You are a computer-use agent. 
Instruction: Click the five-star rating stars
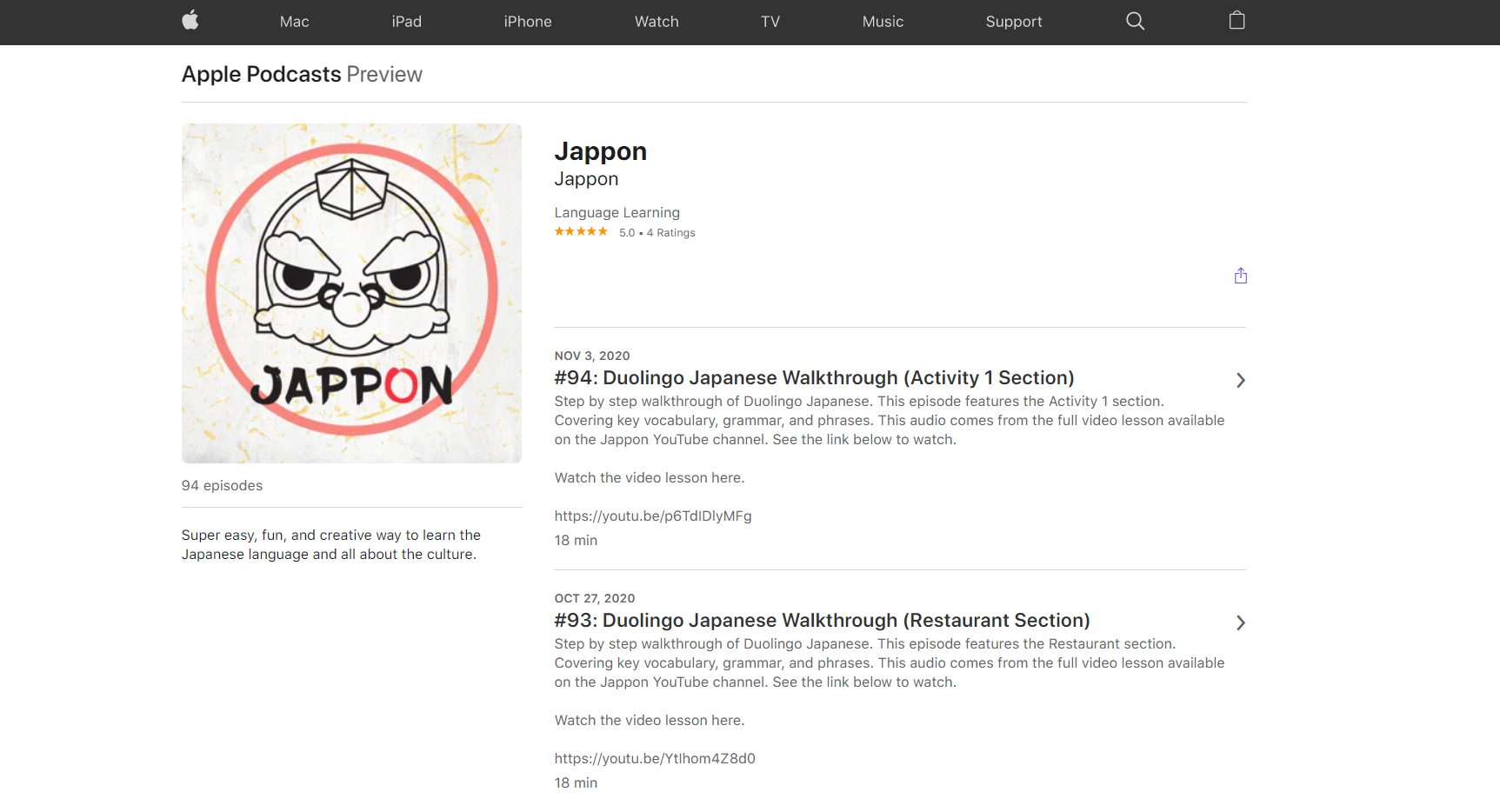pos(581,231)
